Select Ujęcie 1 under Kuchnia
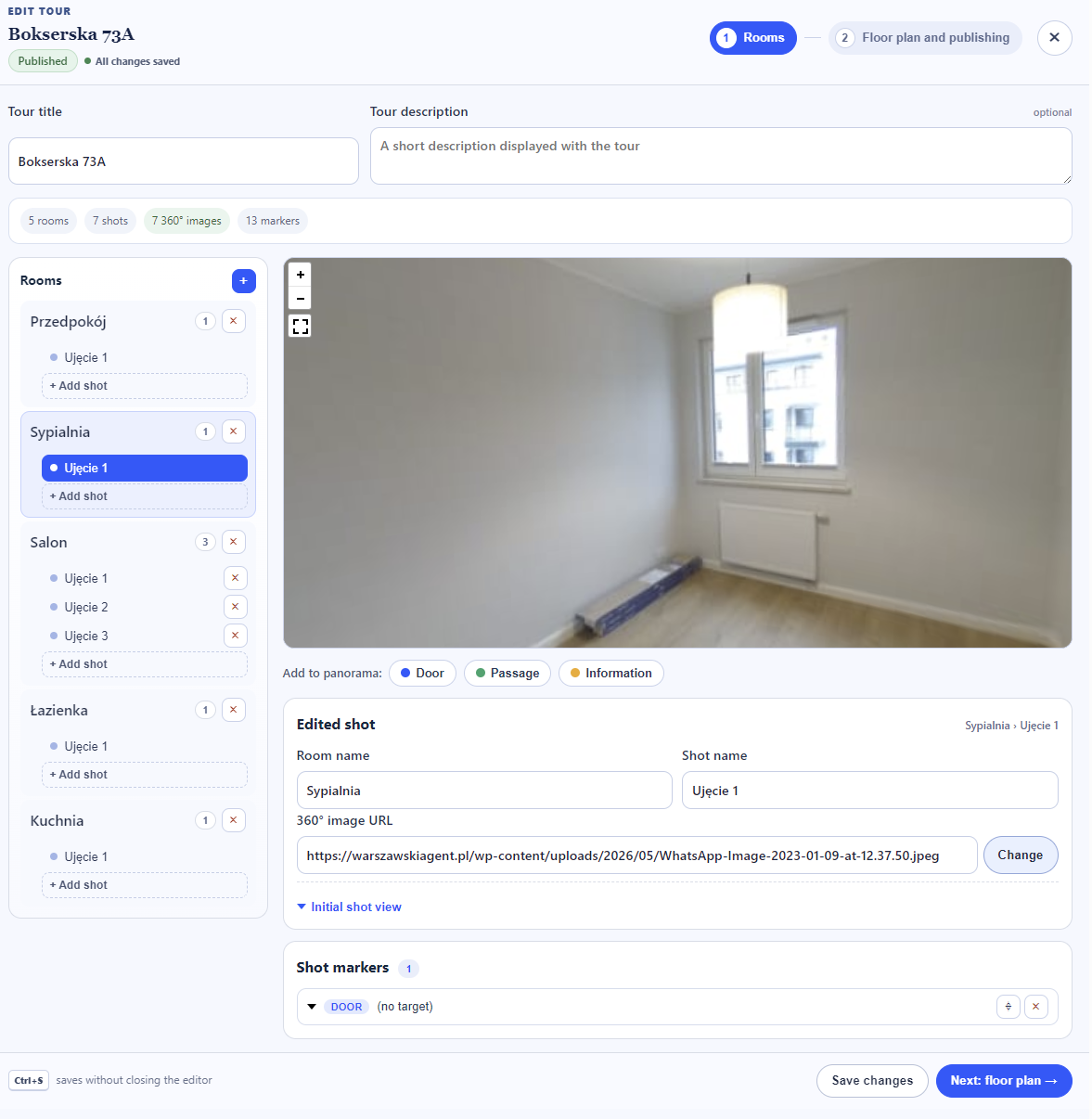The width and height of the screenshot is (1092, 1119). coord(145,856)
